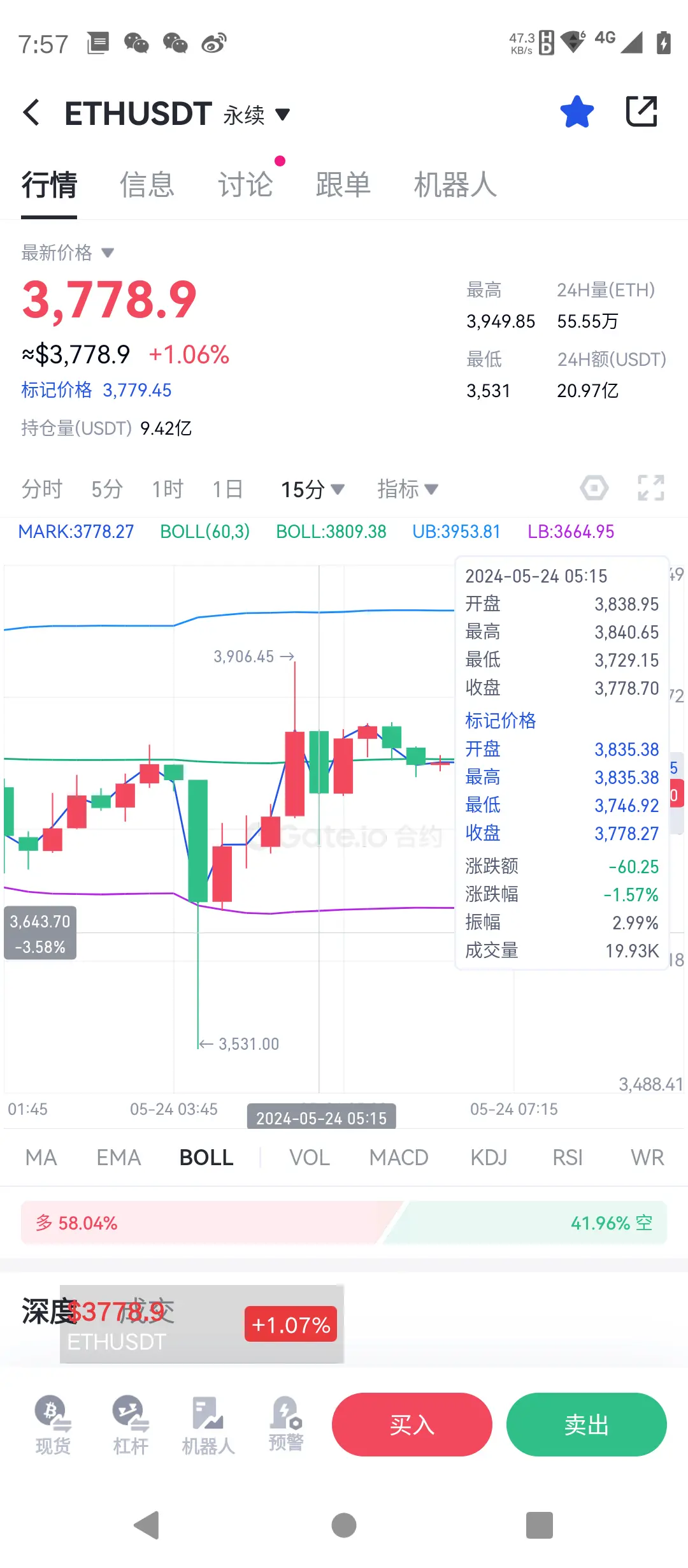Tap the 24H量(ETH) 55.55万 value

pos(605,306)
